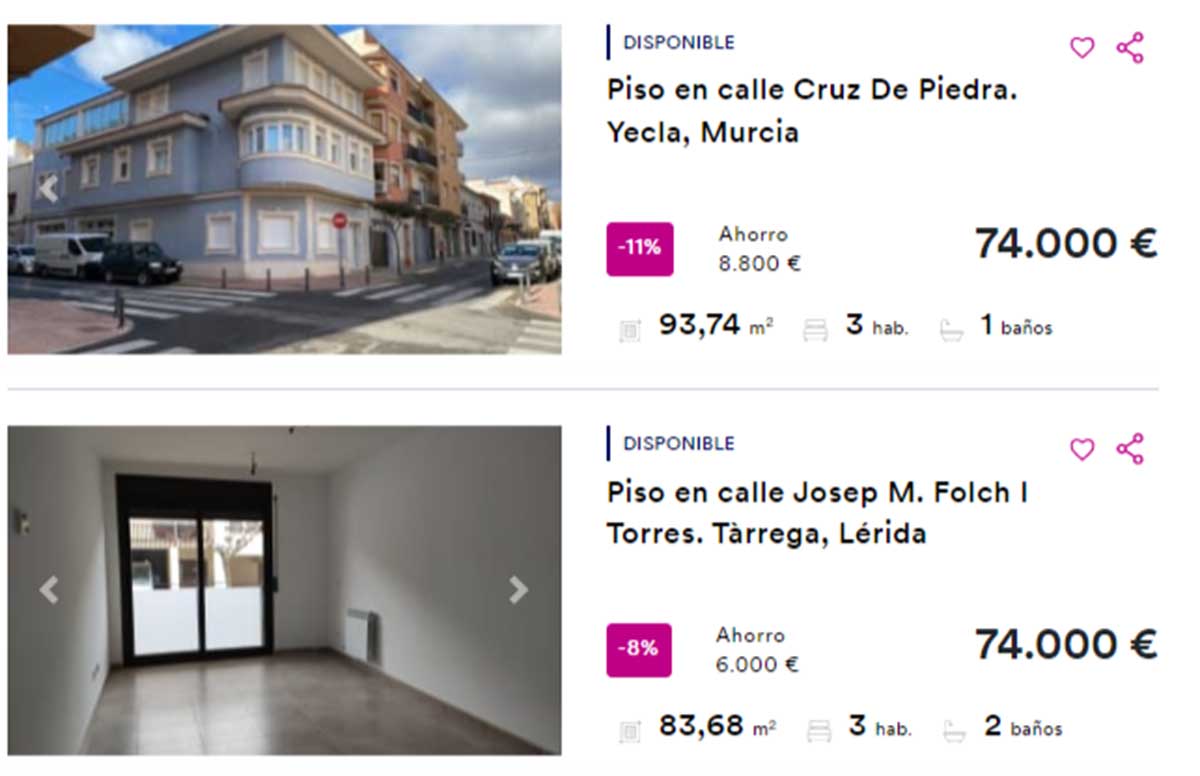Show the next photo of the Tàrrega flat
Screen dimensions: 1200x776
[x=518, y=590]
